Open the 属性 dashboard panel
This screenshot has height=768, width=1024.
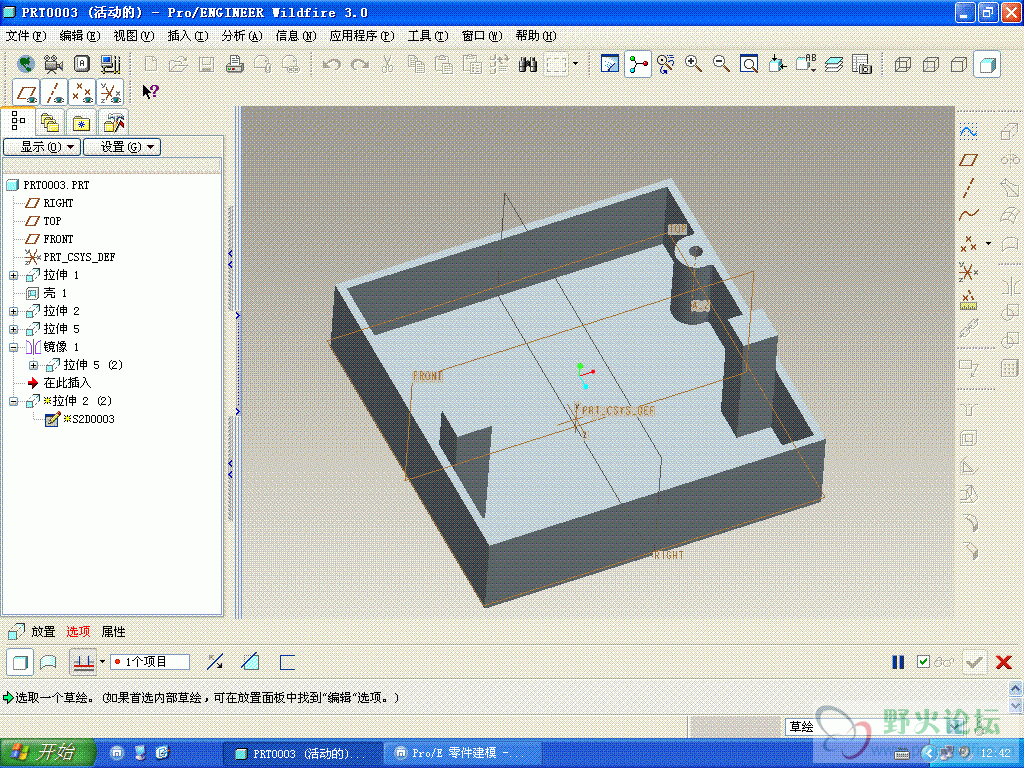pyautogui.click(x=113, y=632)
